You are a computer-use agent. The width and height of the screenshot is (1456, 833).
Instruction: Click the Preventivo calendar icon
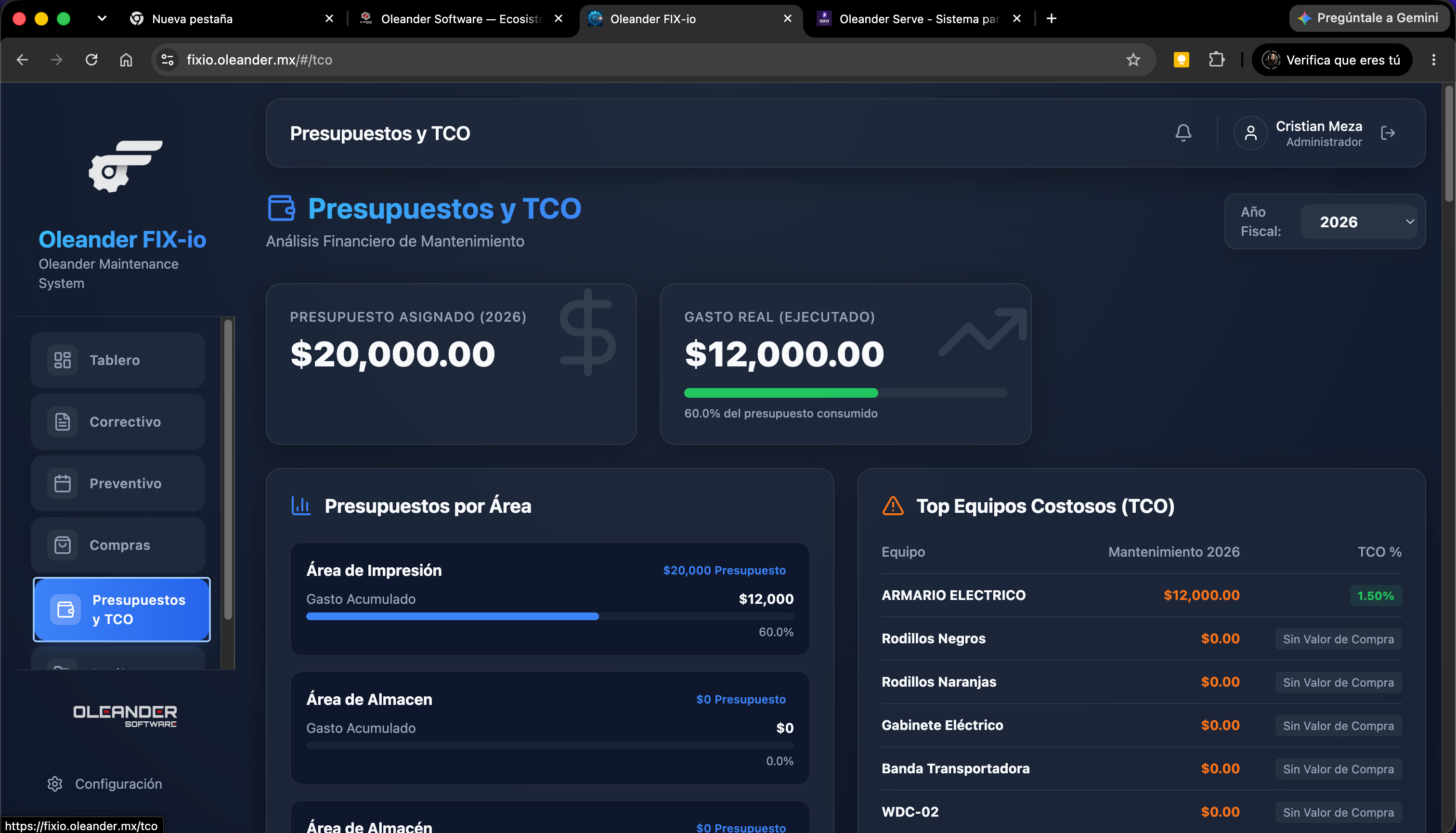(x=63, y=483)
